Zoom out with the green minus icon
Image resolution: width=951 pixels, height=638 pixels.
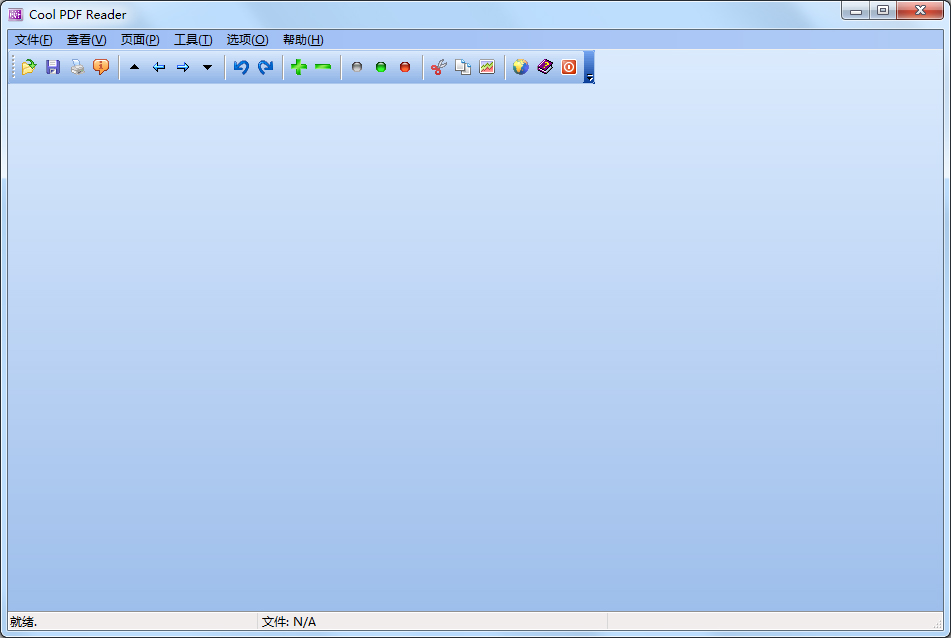(x=322, y=67)
